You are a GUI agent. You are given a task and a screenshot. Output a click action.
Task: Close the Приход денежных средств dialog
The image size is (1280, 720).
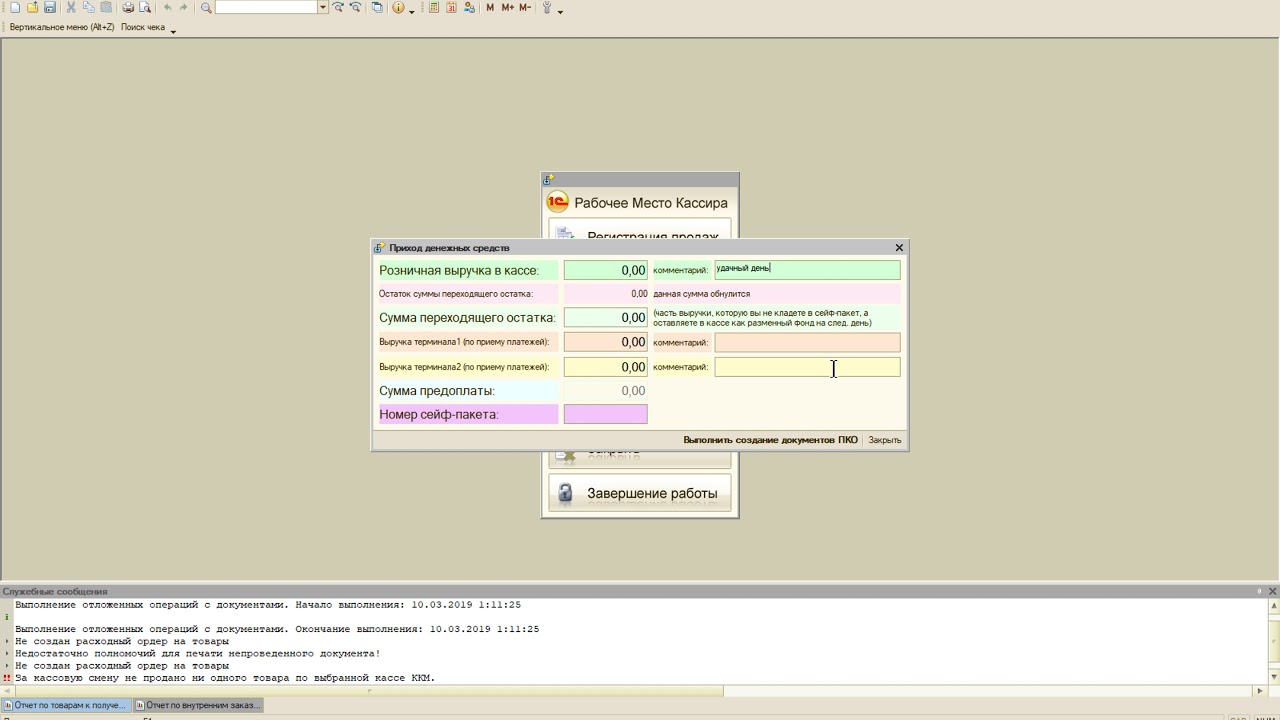click(x=899, y=247)
